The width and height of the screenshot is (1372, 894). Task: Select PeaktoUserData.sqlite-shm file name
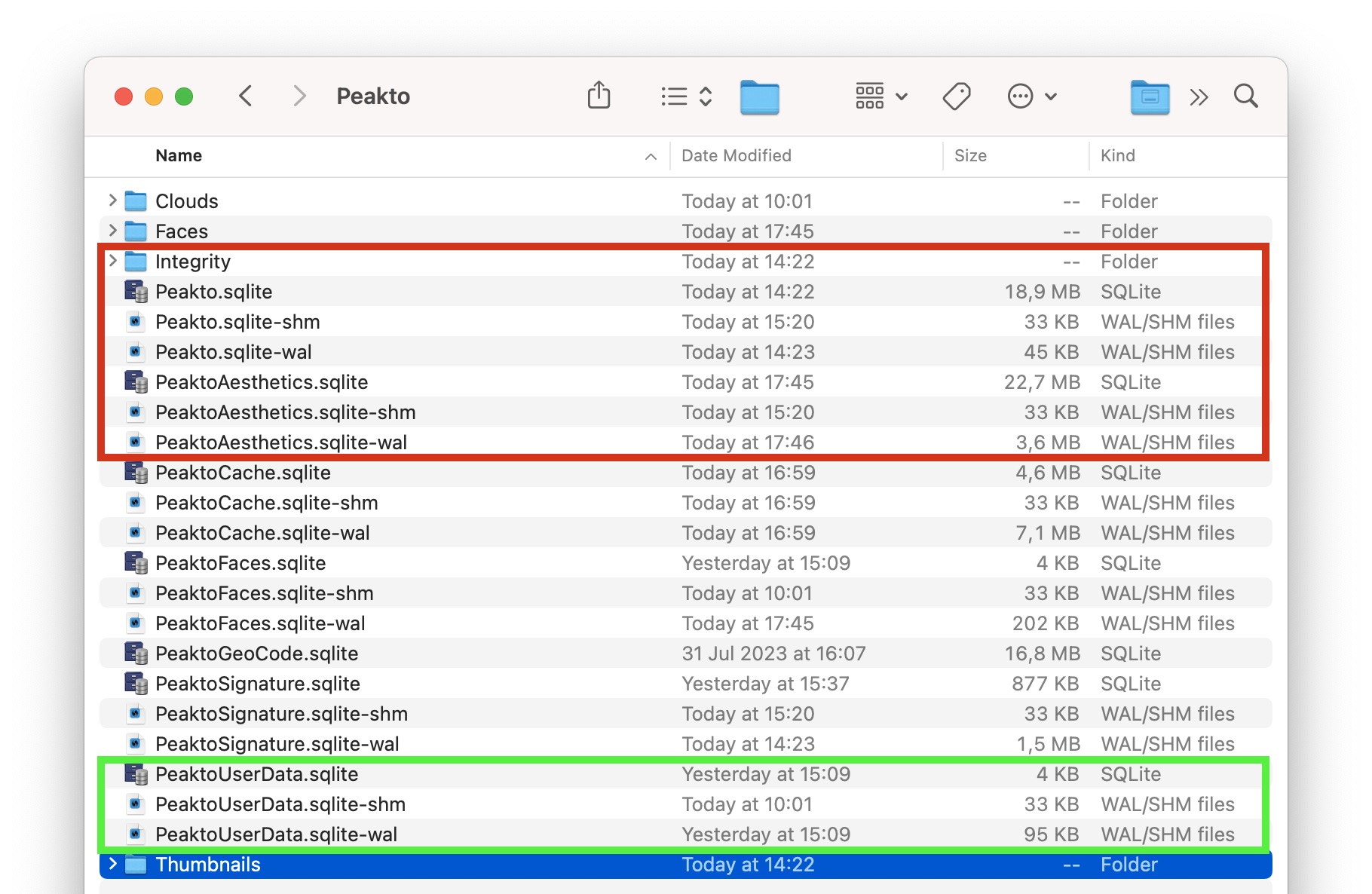[280, 804]
